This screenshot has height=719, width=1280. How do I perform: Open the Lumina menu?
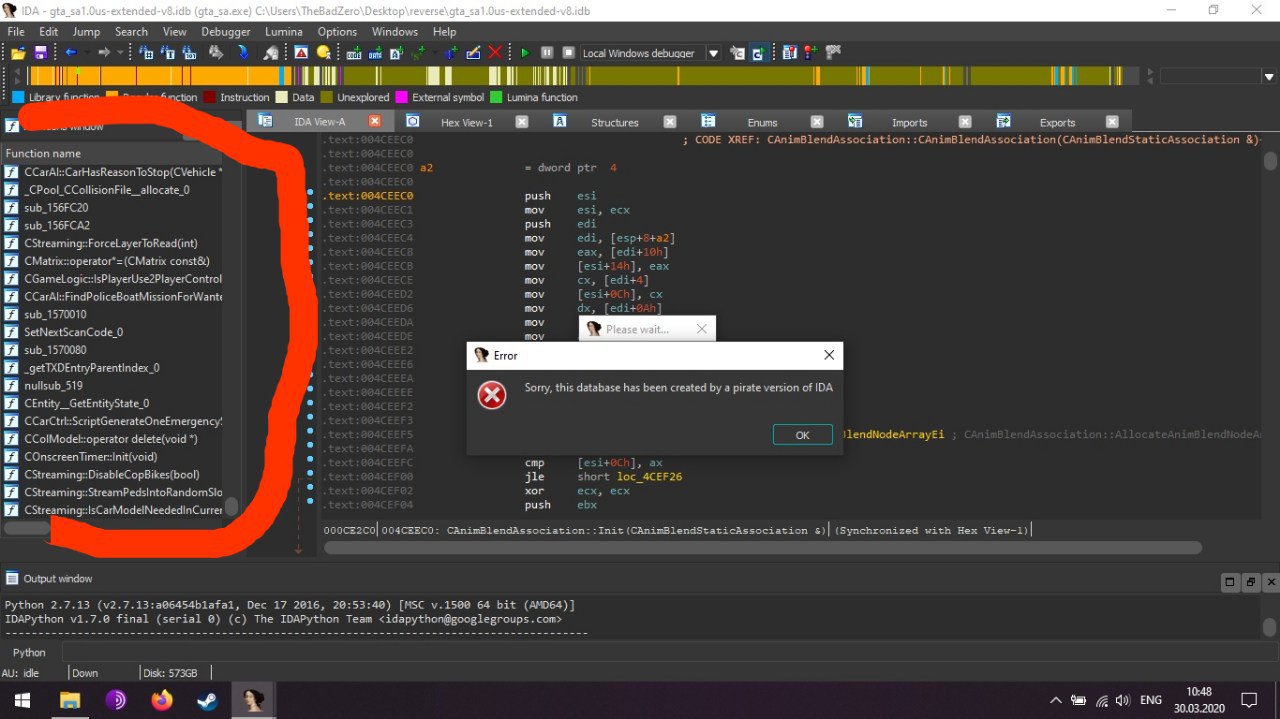284,32
